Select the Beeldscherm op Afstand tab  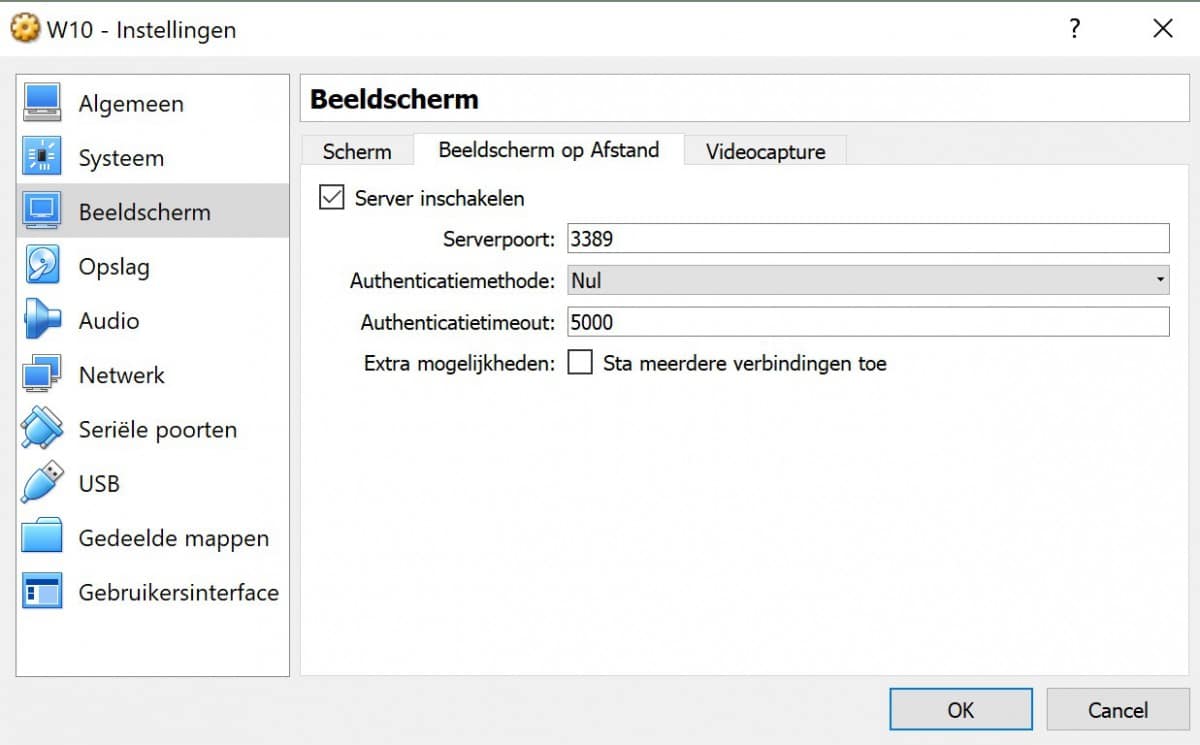548,150
